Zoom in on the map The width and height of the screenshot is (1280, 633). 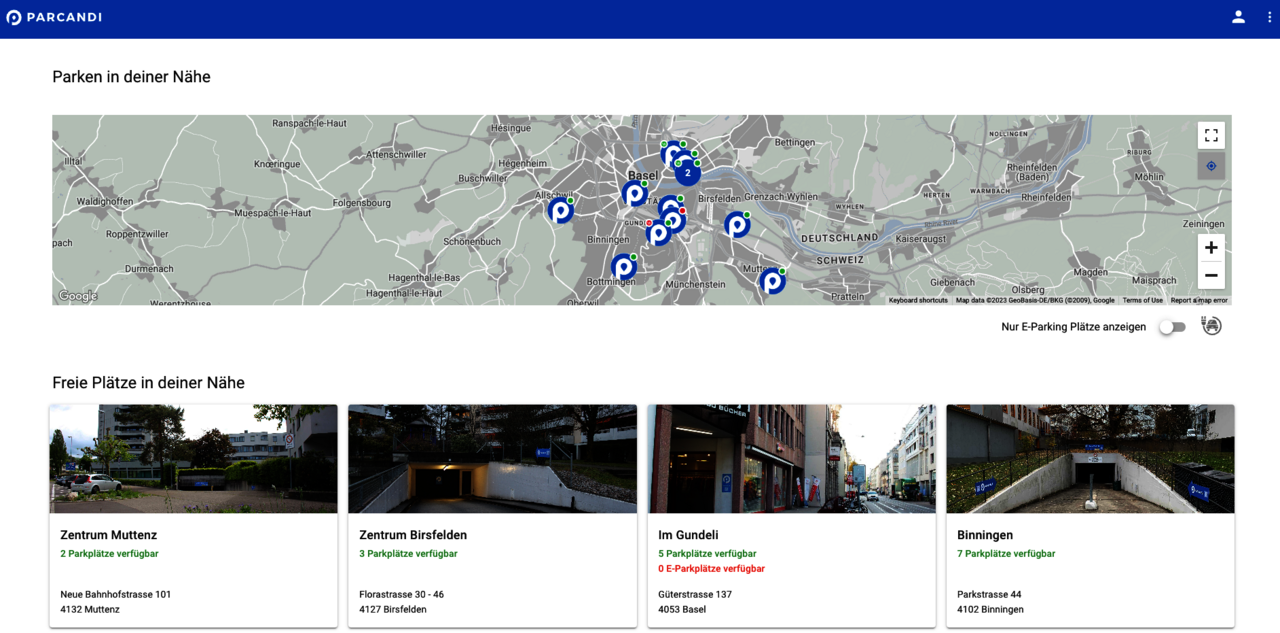pos(1211,248)
